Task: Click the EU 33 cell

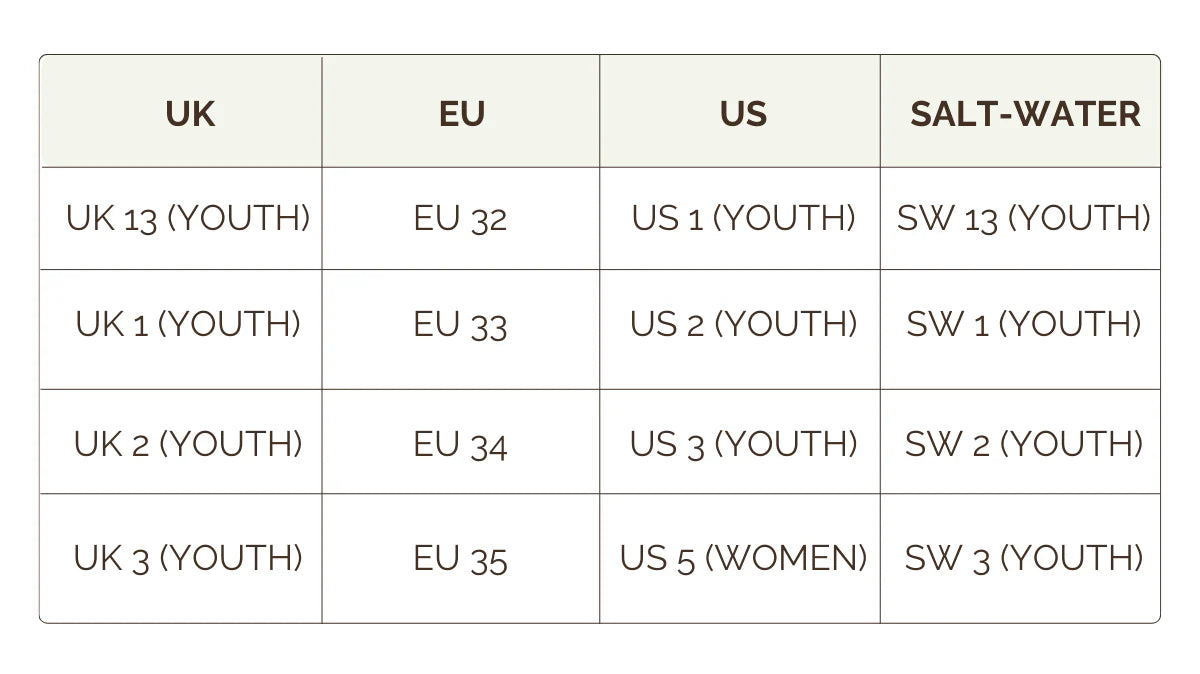Action: [461, 324]
